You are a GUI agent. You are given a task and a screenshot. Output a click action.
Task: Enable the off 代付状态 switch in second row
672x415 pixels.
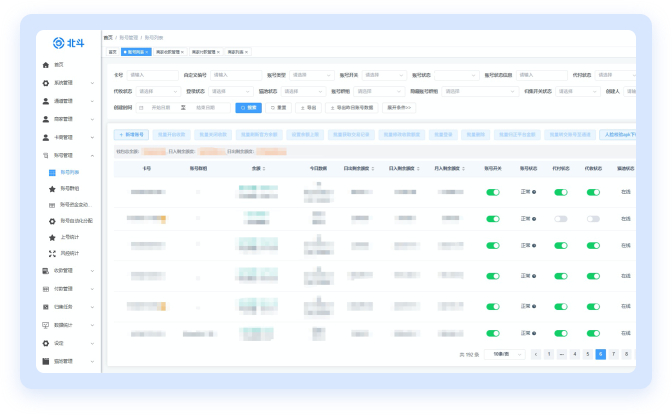(560, 218)
